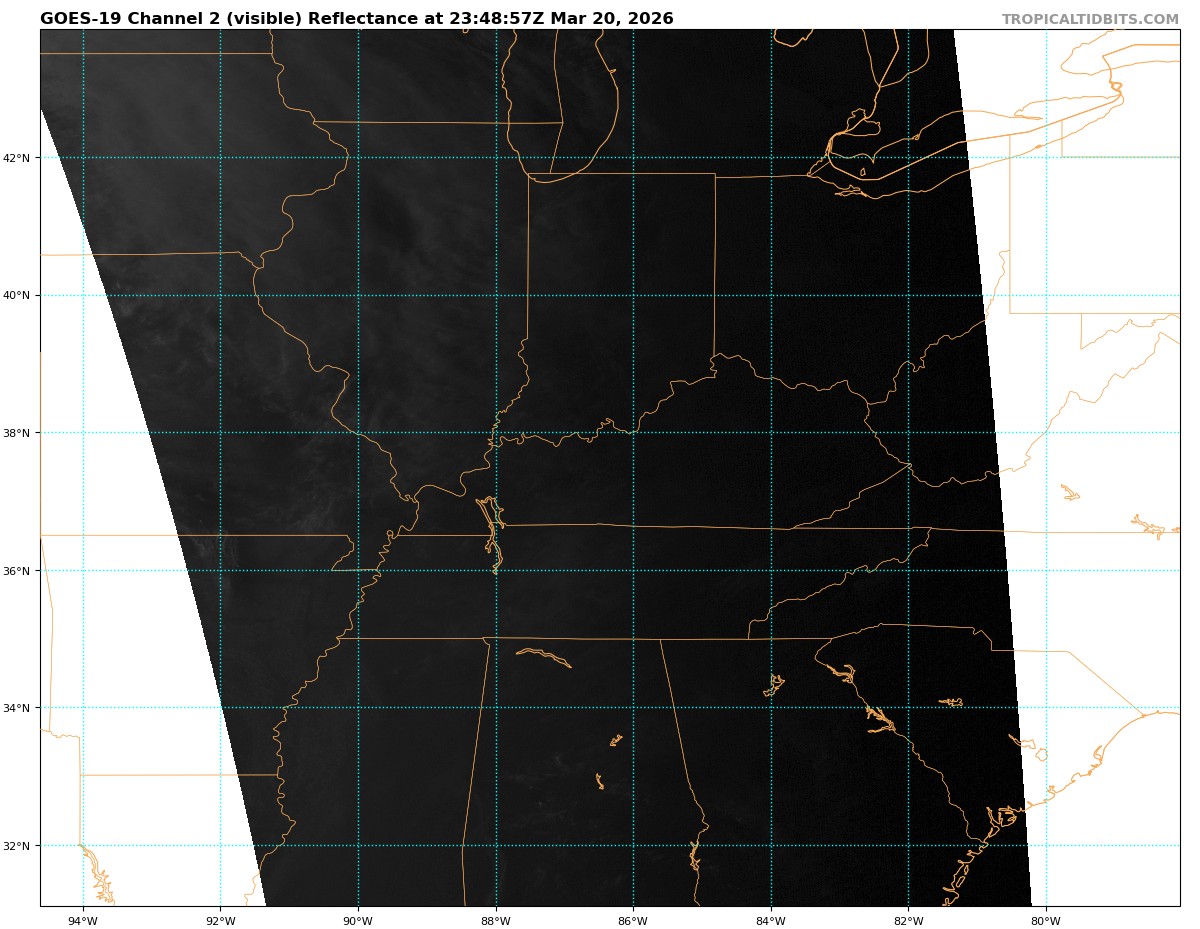Click the 34°N latitude label
1200x929 pixels.
pyautogui.click(x=17, y=708)
